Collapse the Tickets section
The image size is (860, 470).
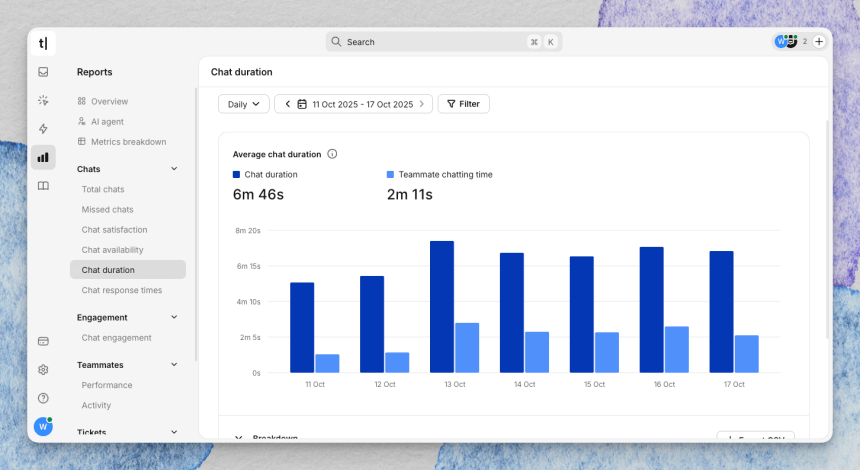coord(174,432)
